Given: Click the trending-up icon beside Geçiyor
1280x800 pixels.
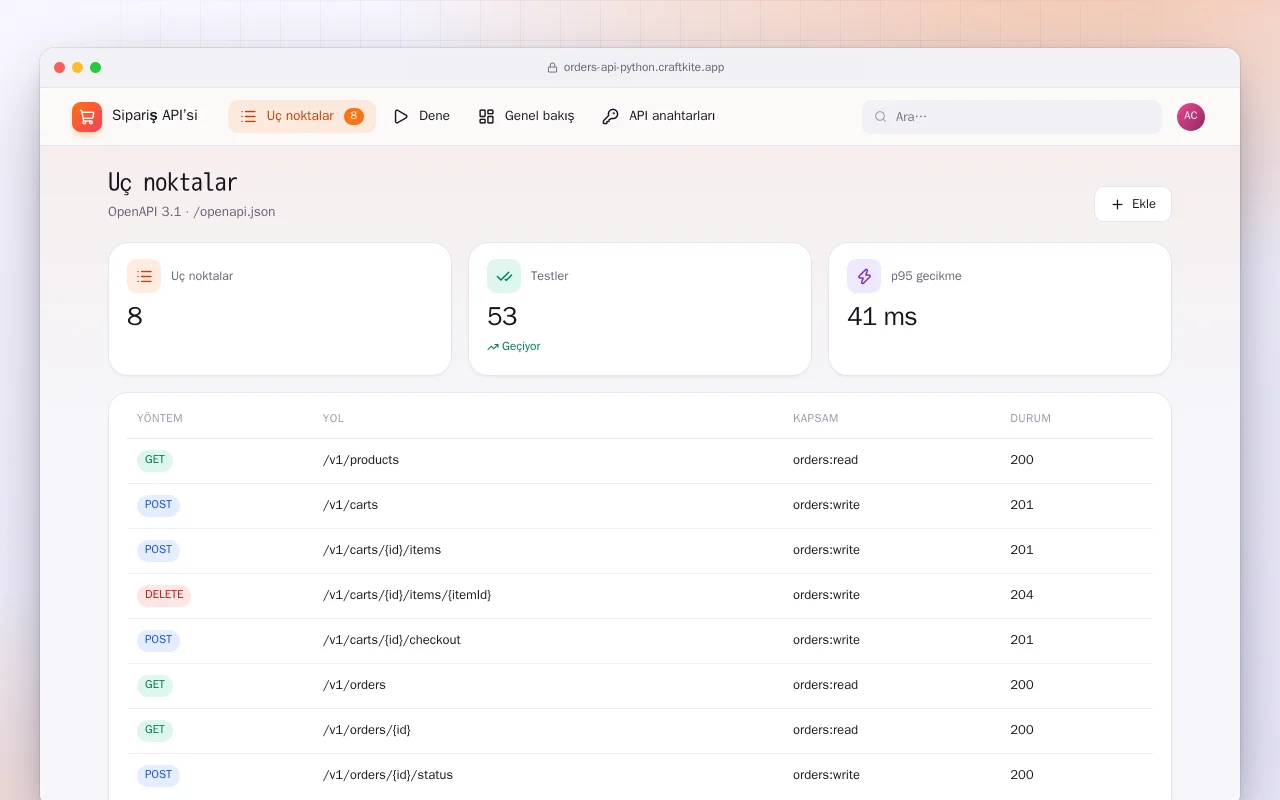Looking at the screenshot, I should tap(493, 347).
